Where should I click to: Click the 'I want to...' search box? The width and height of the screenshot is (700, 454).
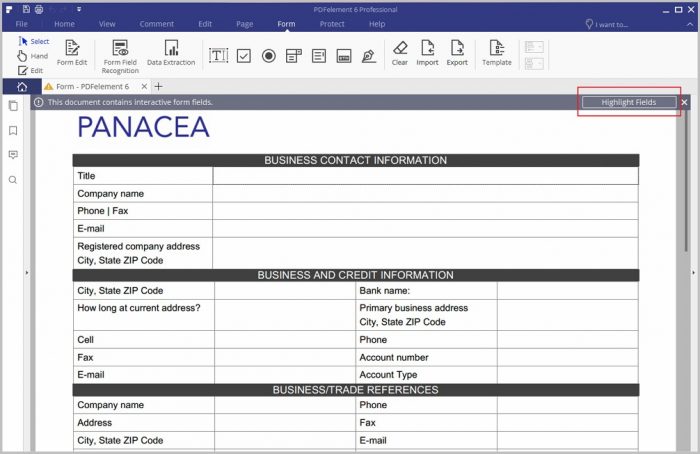coord(607,25)
